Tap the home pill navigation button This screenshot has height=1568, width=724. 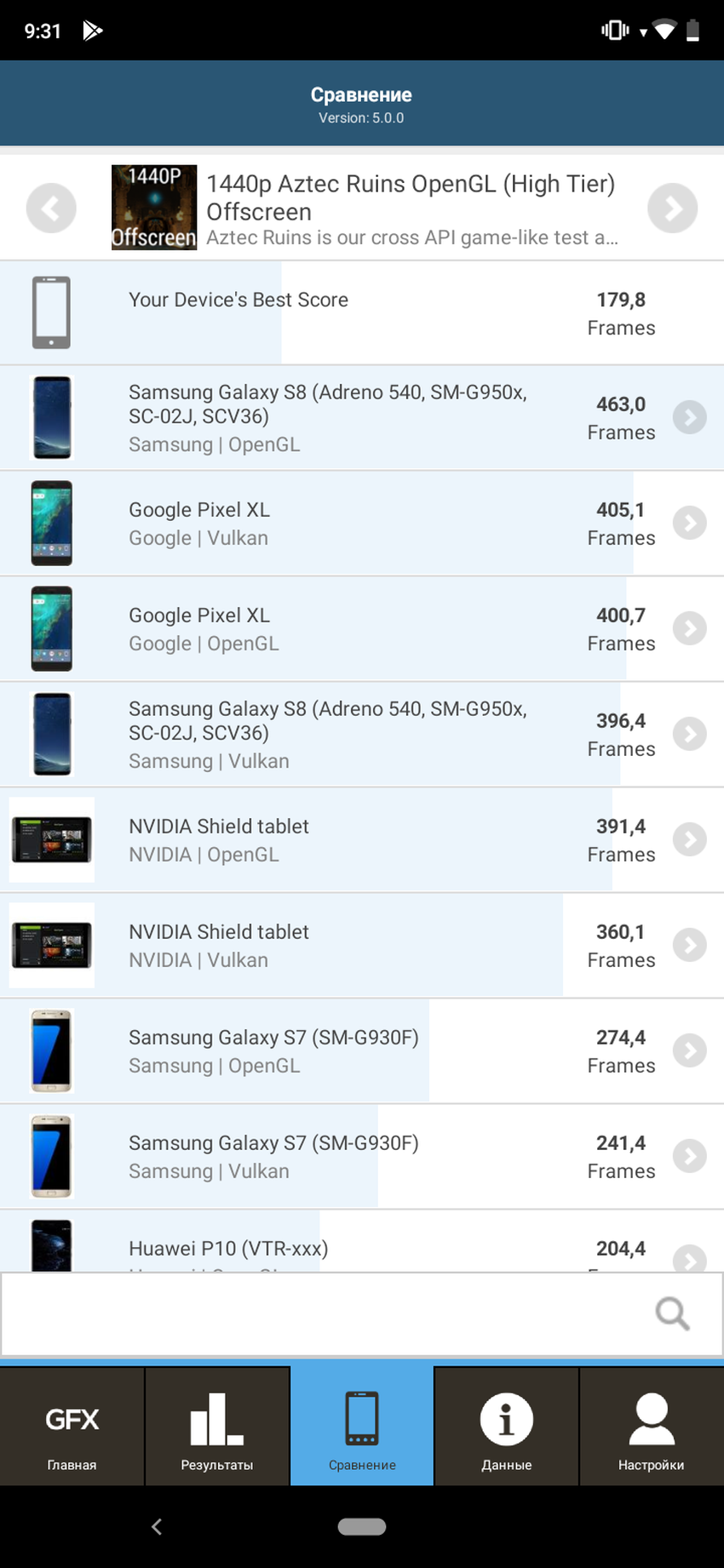pos(362,1527)
